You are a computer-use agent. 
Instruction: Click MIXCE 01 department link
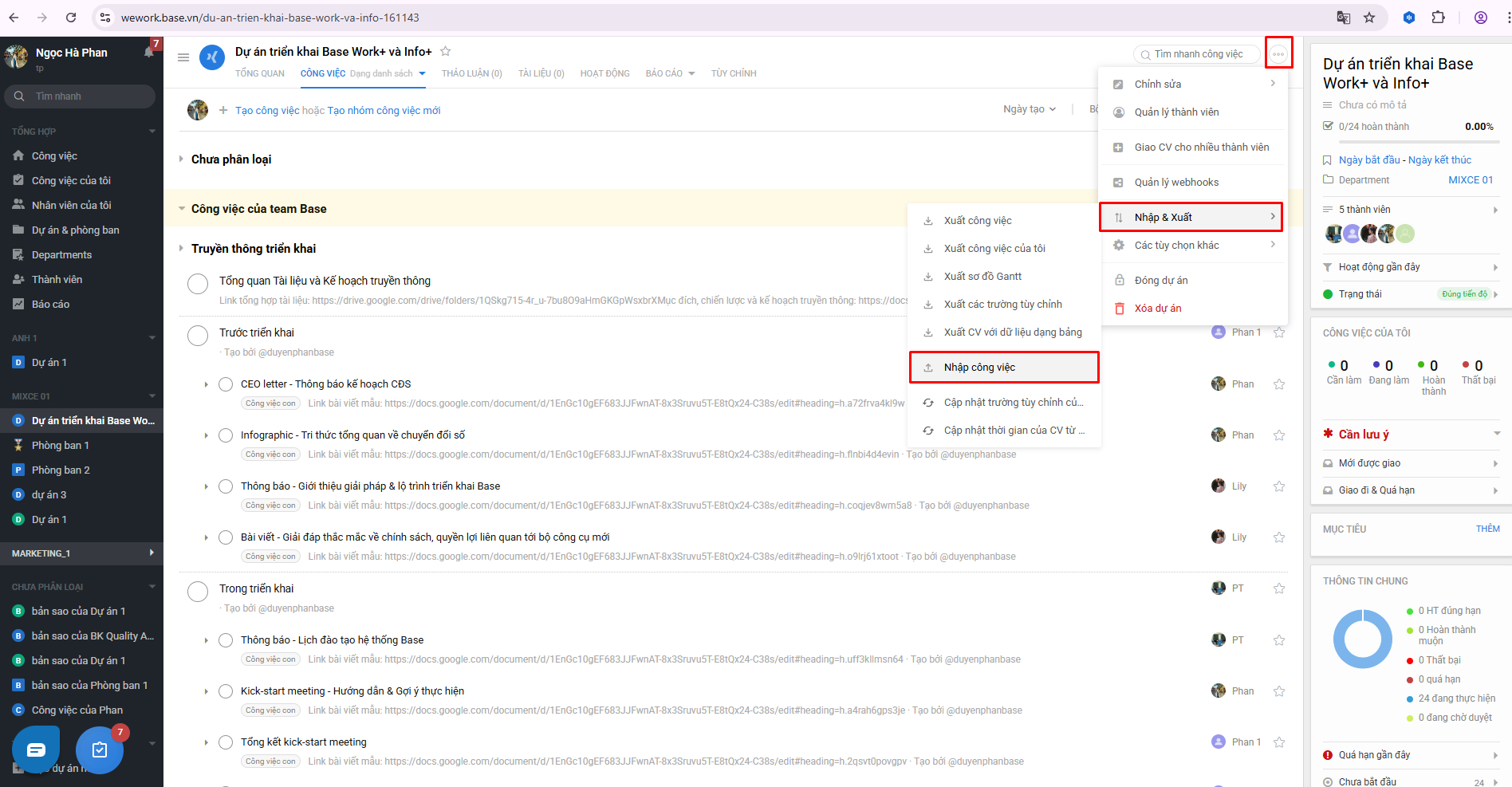tap(1471, 180)
